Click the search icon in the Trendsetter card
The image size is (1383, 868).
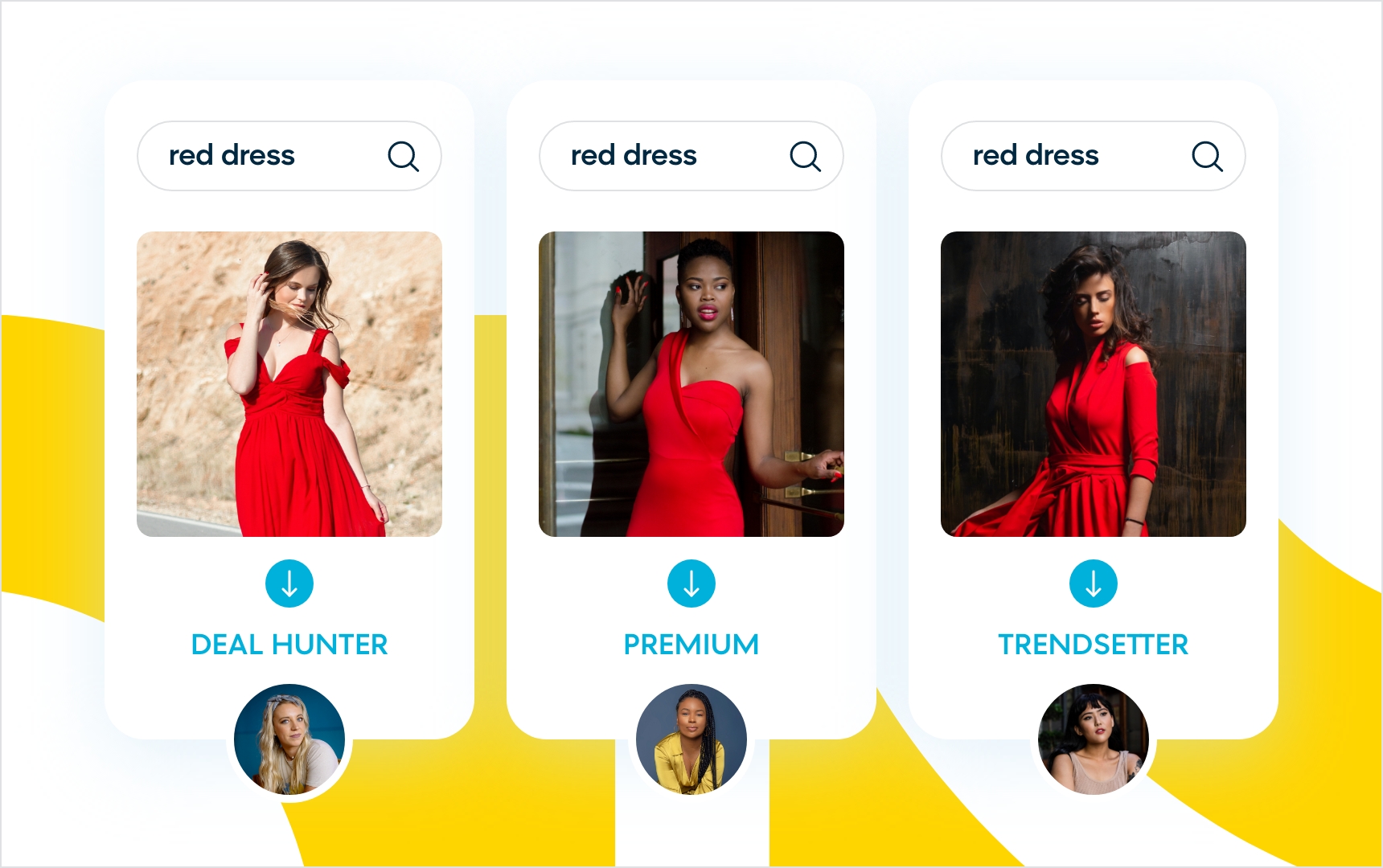click(x=1207, y=156)
